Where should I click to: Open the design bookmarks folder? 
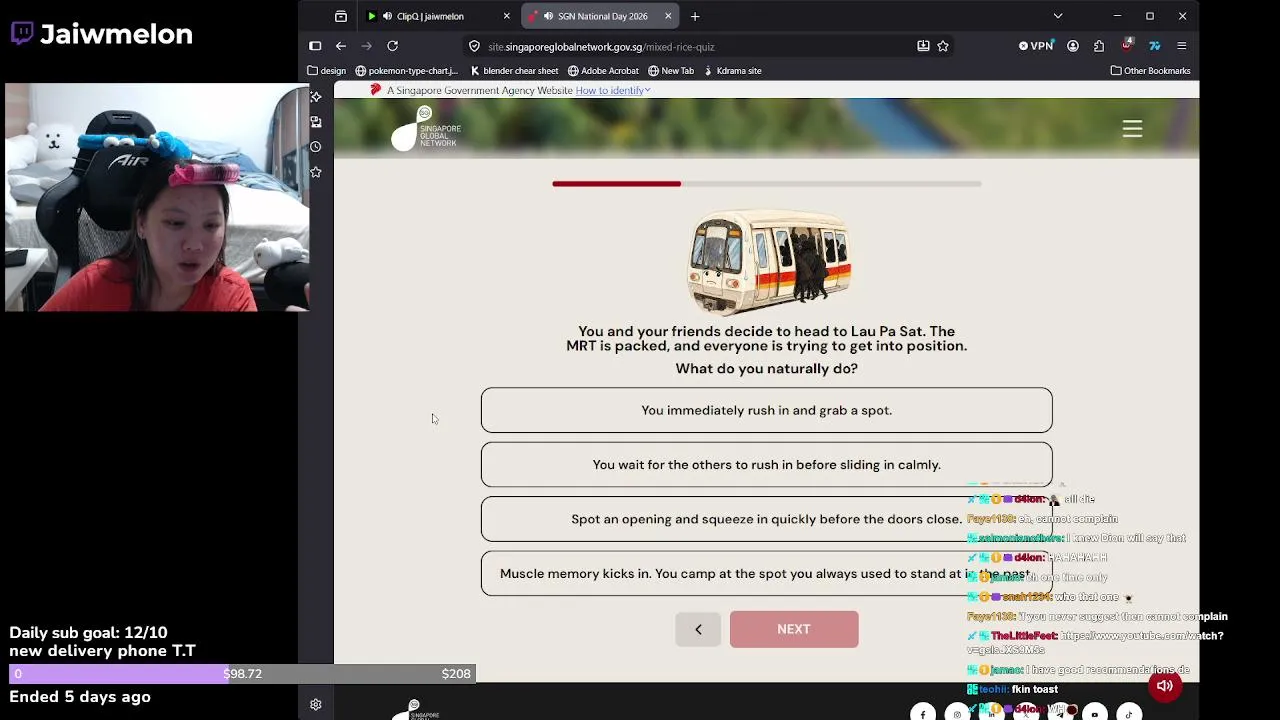coord(327,71)
